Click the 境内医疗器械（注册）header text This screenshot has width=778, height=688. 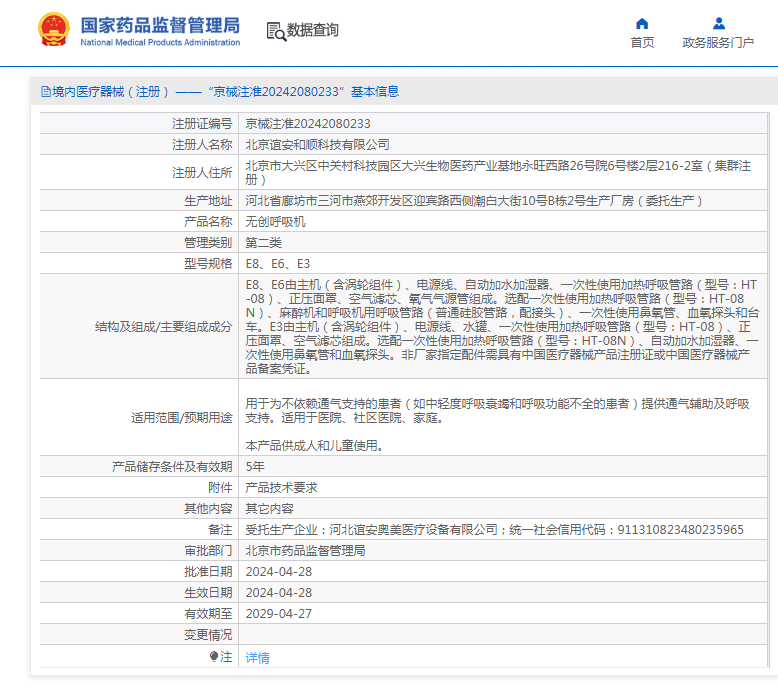click(x=111, y=92)
